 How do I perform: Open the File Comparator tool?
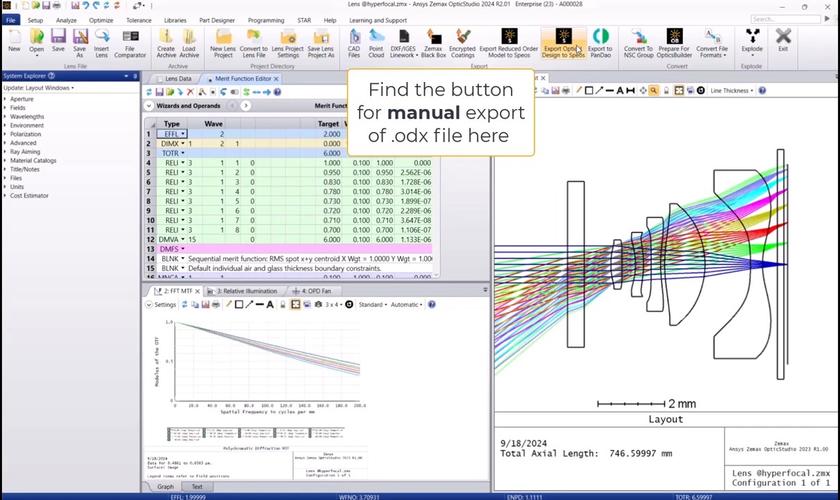(x=130, y=43)
